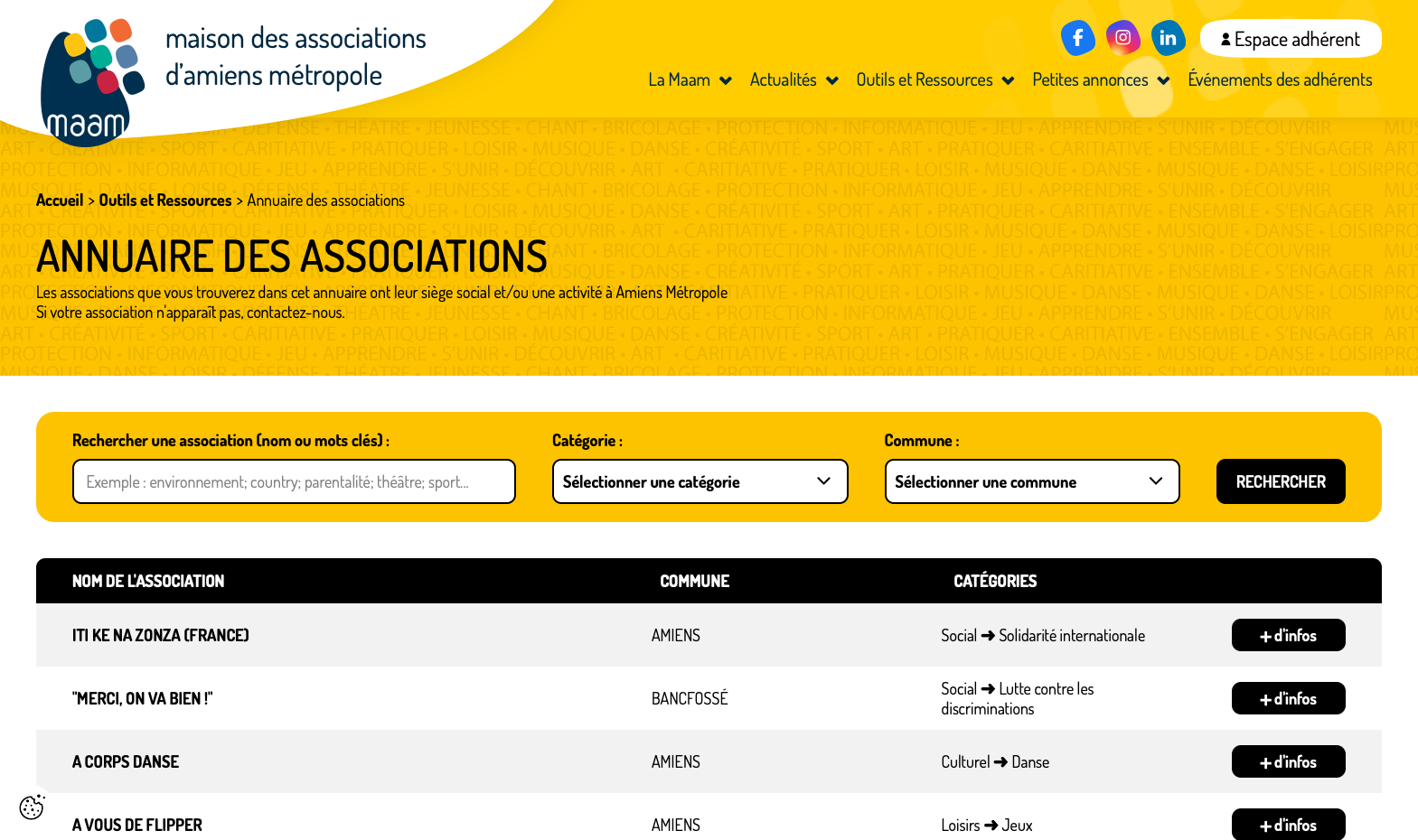The width and height of the screenshot is (1418, 840).
Task: Select A VOUS DE FLIPPER name
Action: coord(137,826)
